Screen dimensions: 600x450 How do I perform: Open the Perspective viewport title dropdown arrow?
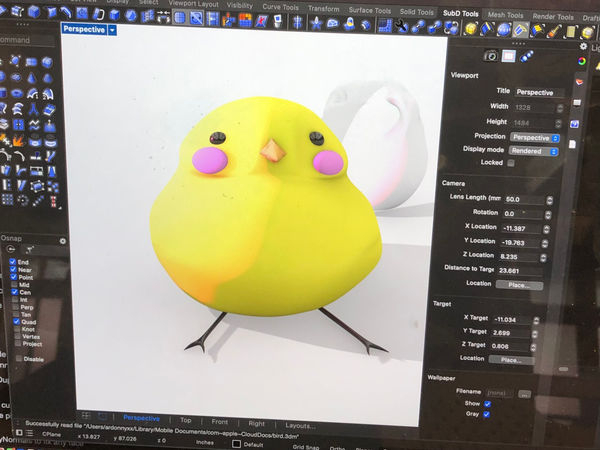tap(112, 30)
